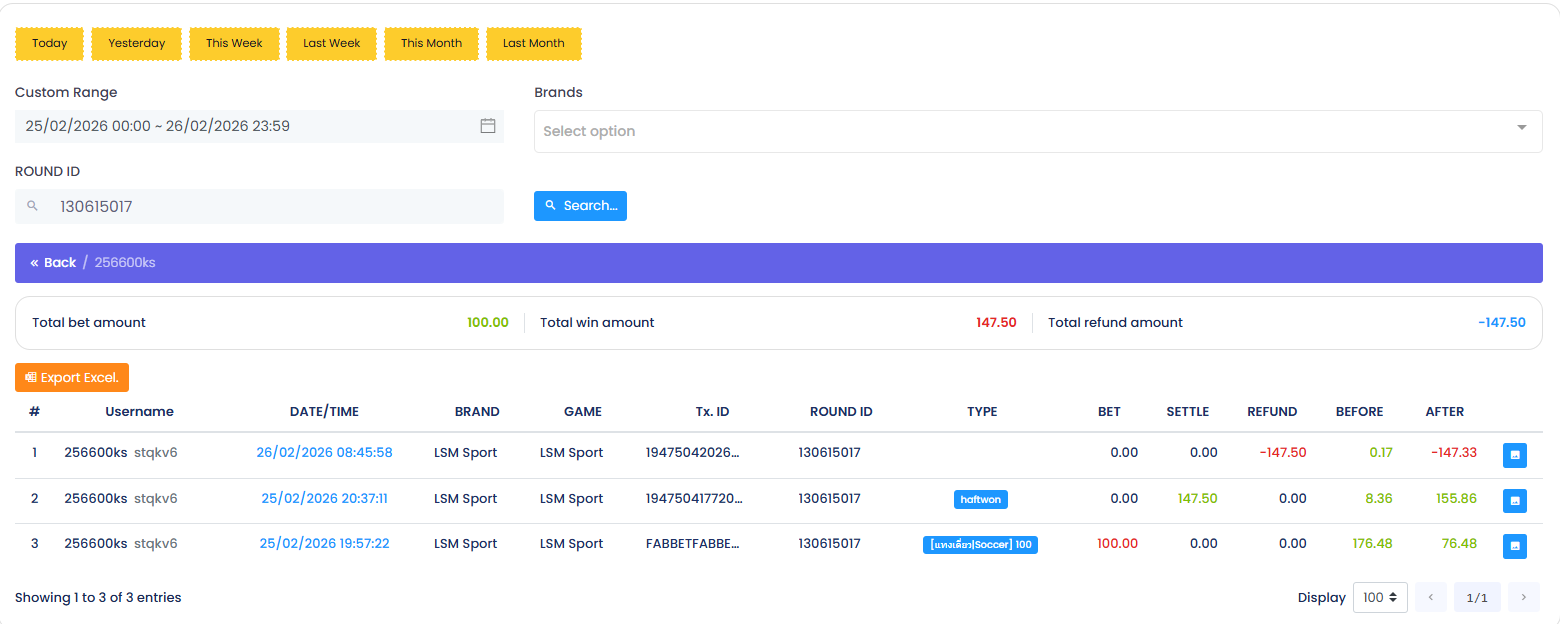Click the haftwon type badge
Screen dimensions: 1560x624
tap(980, 499)
